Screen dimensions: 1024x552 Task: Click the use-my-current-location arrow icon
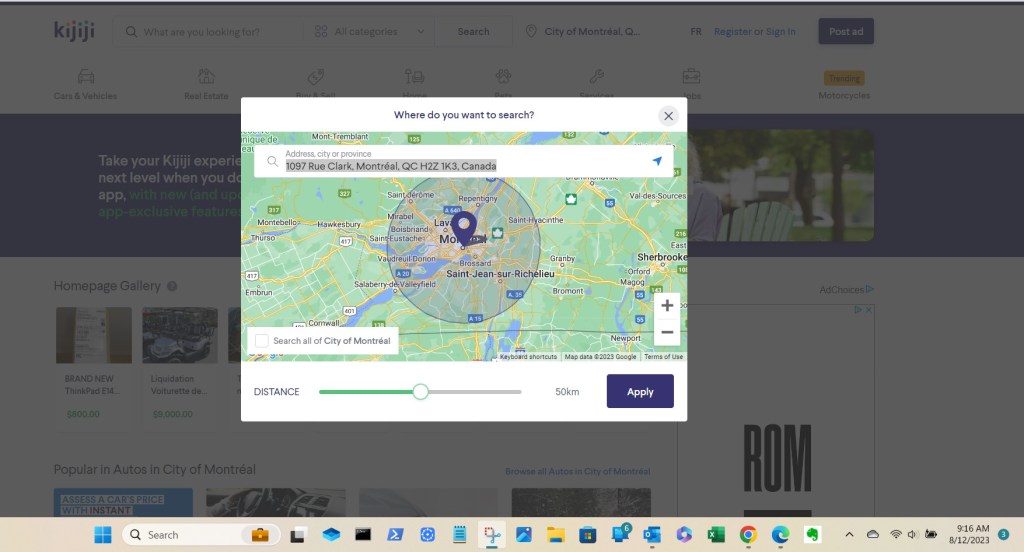click(x=657, y=161)
